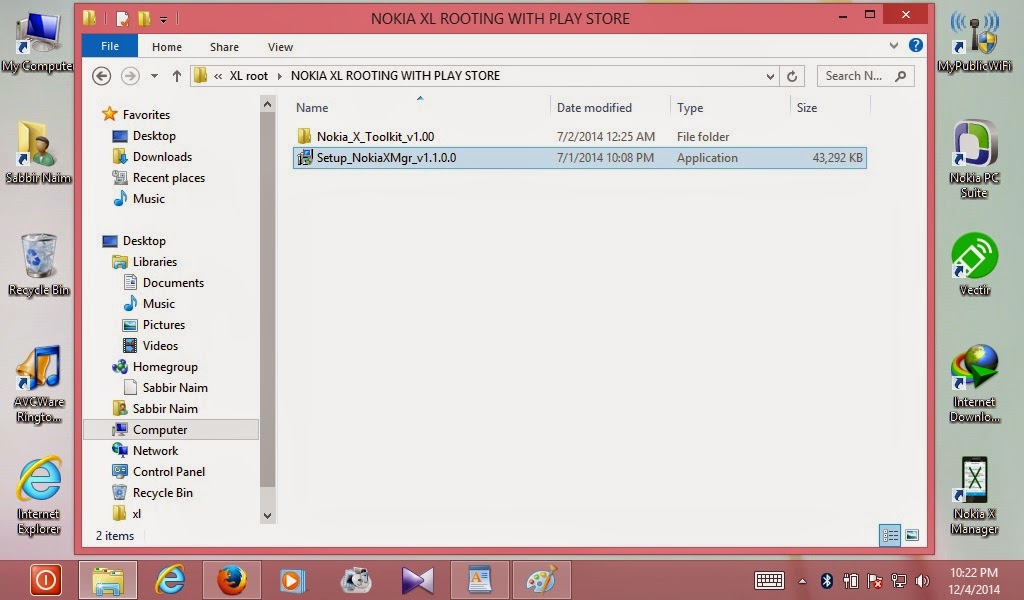Click the Bluetooth tray icon
The image size is (1024, 600).
(x=826, y=580)
